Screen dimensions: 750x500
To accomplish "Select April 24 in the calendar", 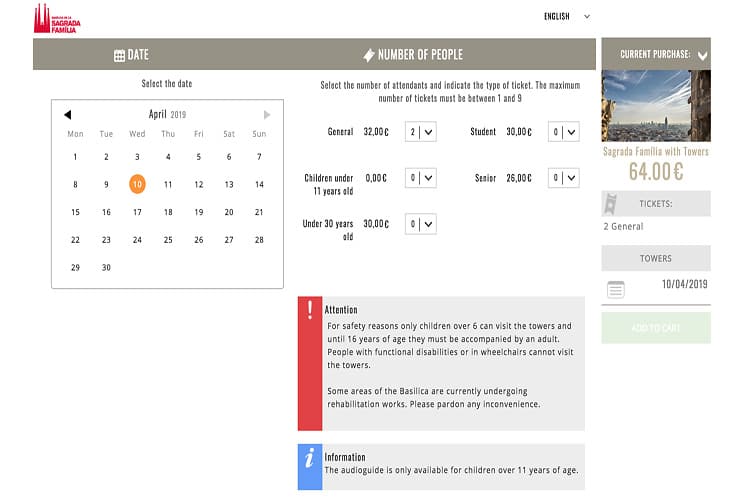I will (137, 240).
